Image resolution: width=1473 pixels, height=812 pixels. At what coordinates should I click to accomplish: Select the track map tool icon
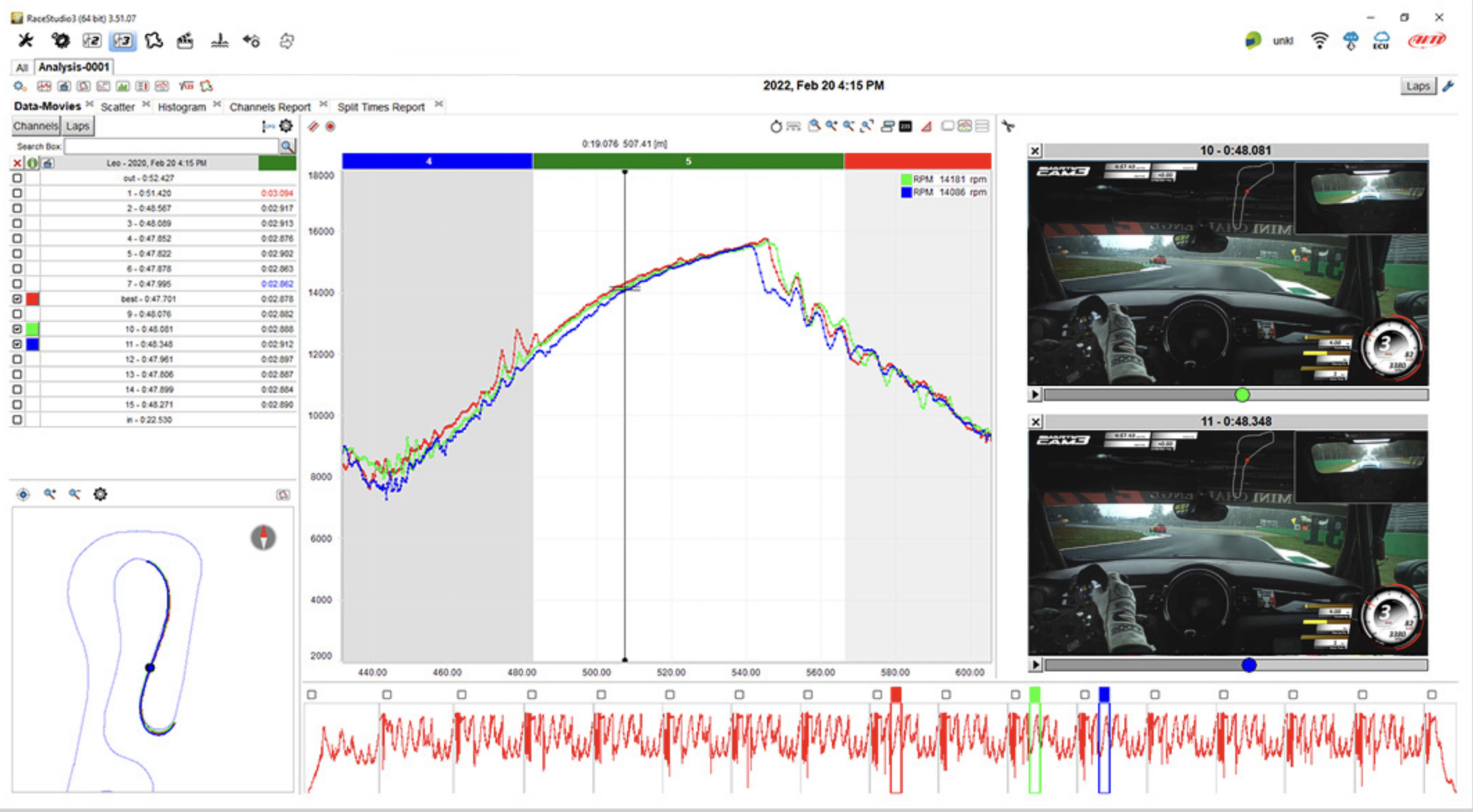[154, 40]
